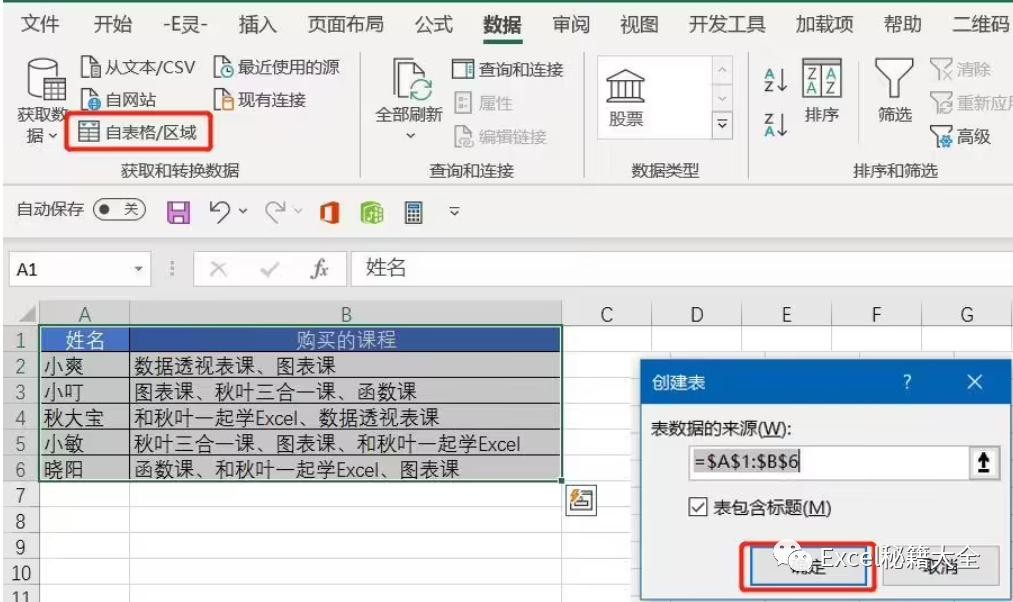Image resolution: width=1013 pixels, height=602 pixels.
Task: Click the fx insert function icon
Action: coord(320,269)
